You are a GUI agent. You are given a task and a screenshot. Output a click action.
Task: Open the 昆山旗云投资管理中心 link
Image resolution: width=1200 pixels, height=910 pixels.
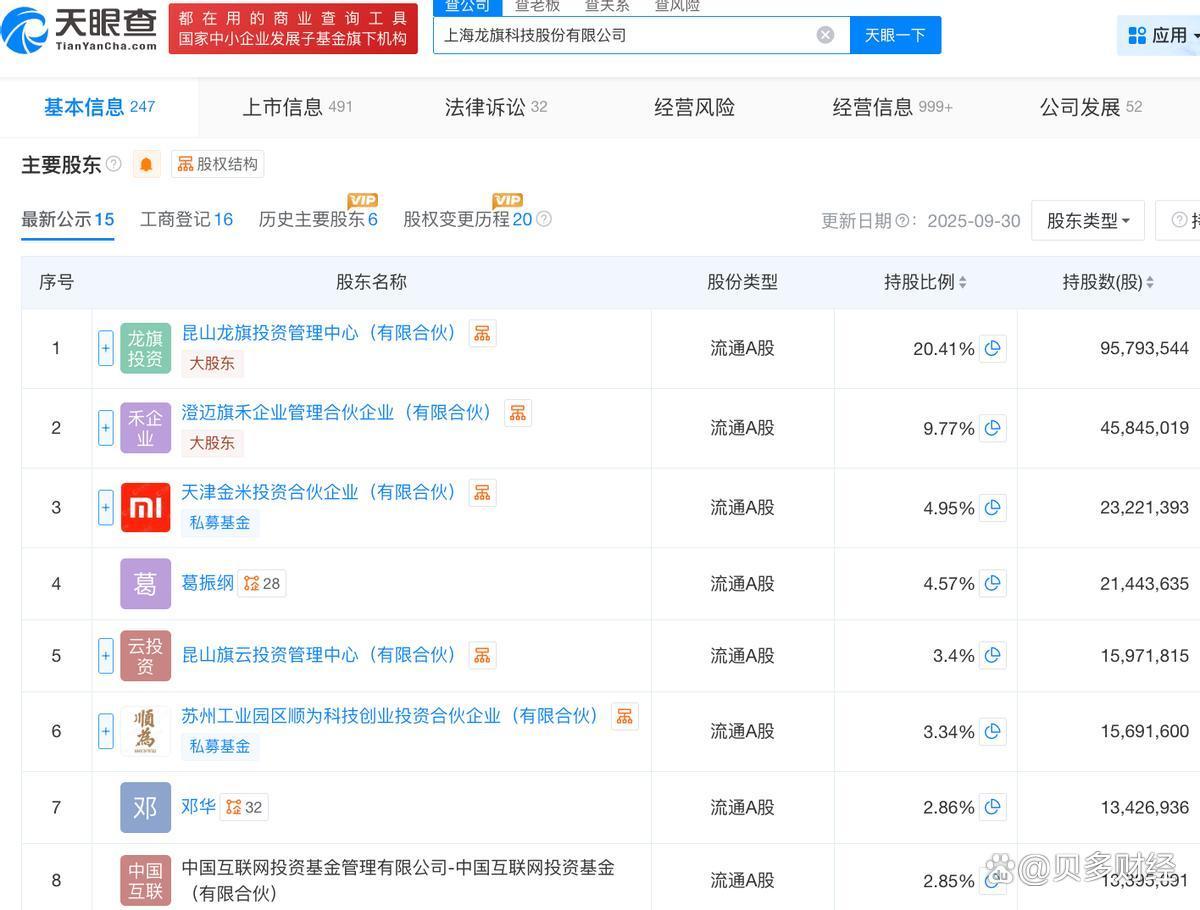point(319,656)
